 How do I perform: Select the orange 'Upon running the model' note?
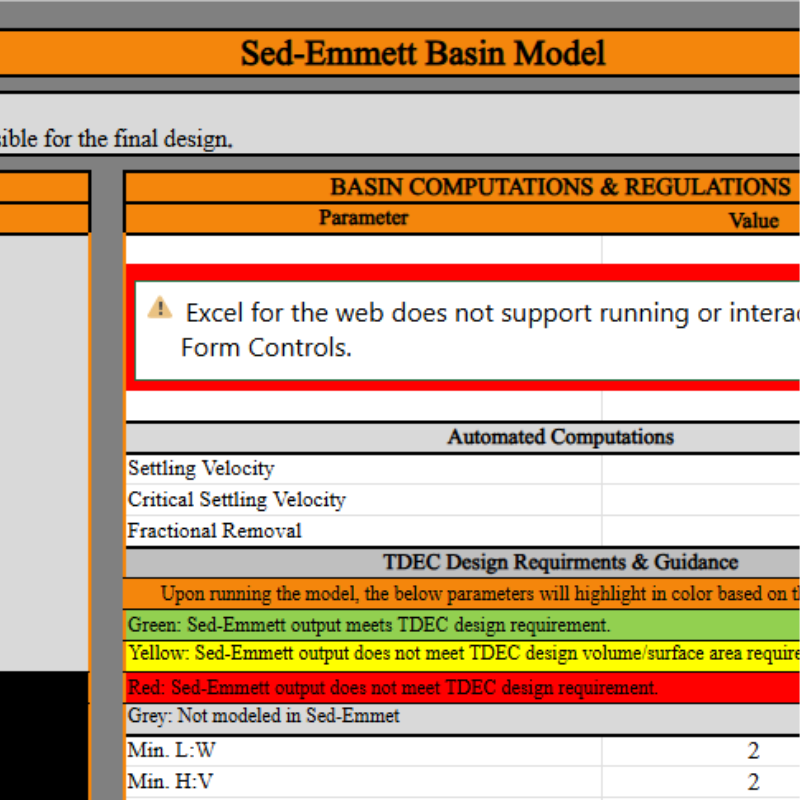pos(462,593)
